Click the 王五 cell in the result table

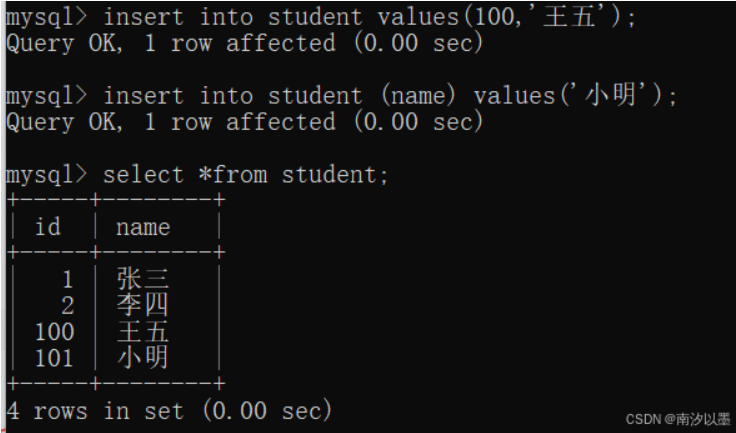point(143,331)
